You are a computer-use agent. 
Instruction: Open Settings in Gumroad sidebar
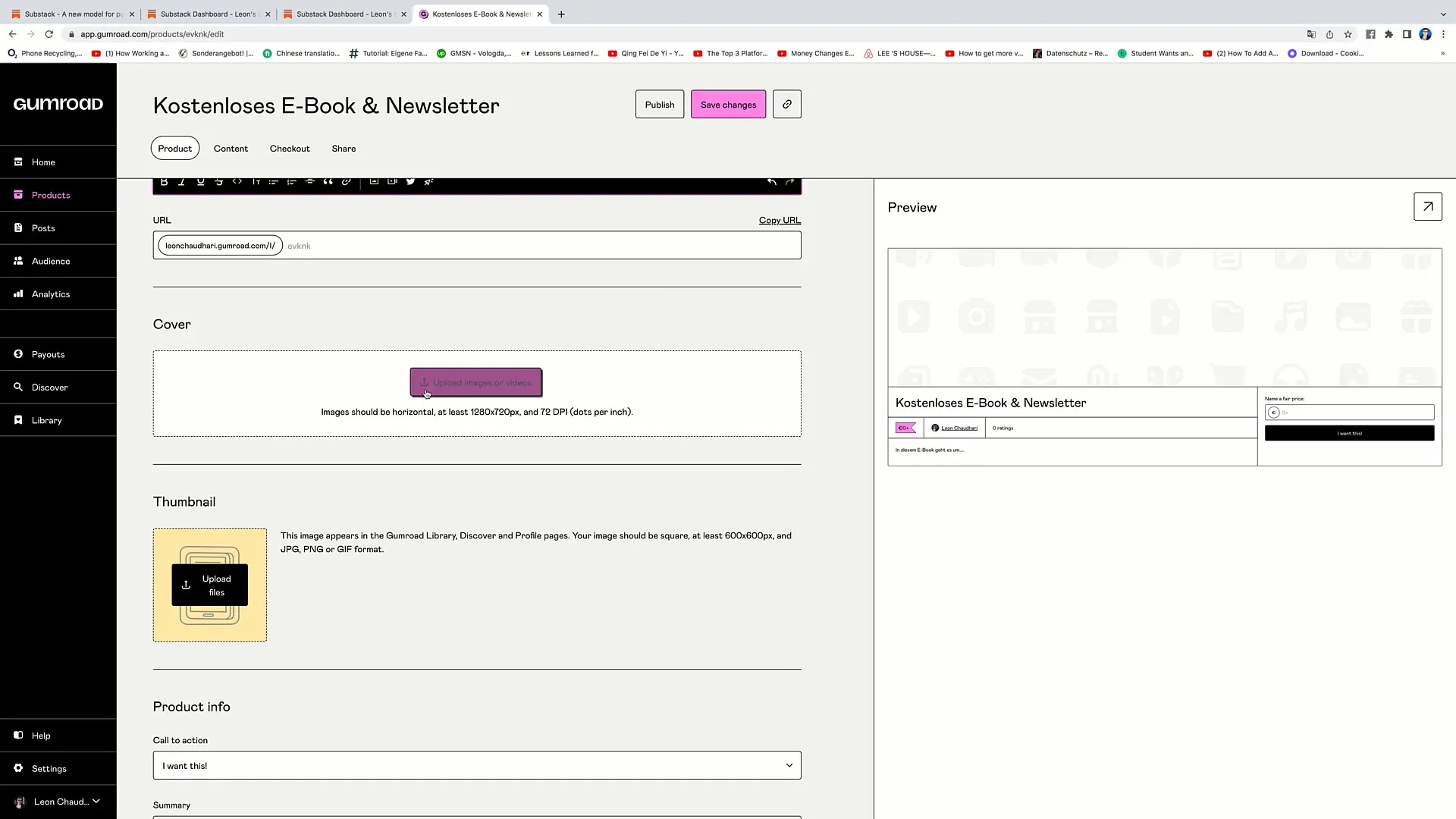click(58, 769)
